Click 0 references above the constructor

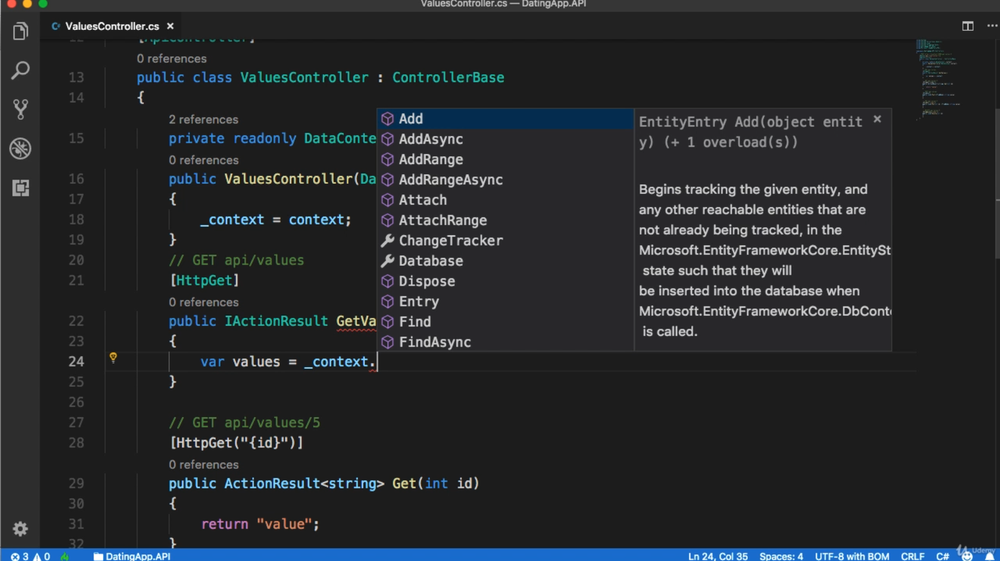pyautogui.click(x=203, y=160)
